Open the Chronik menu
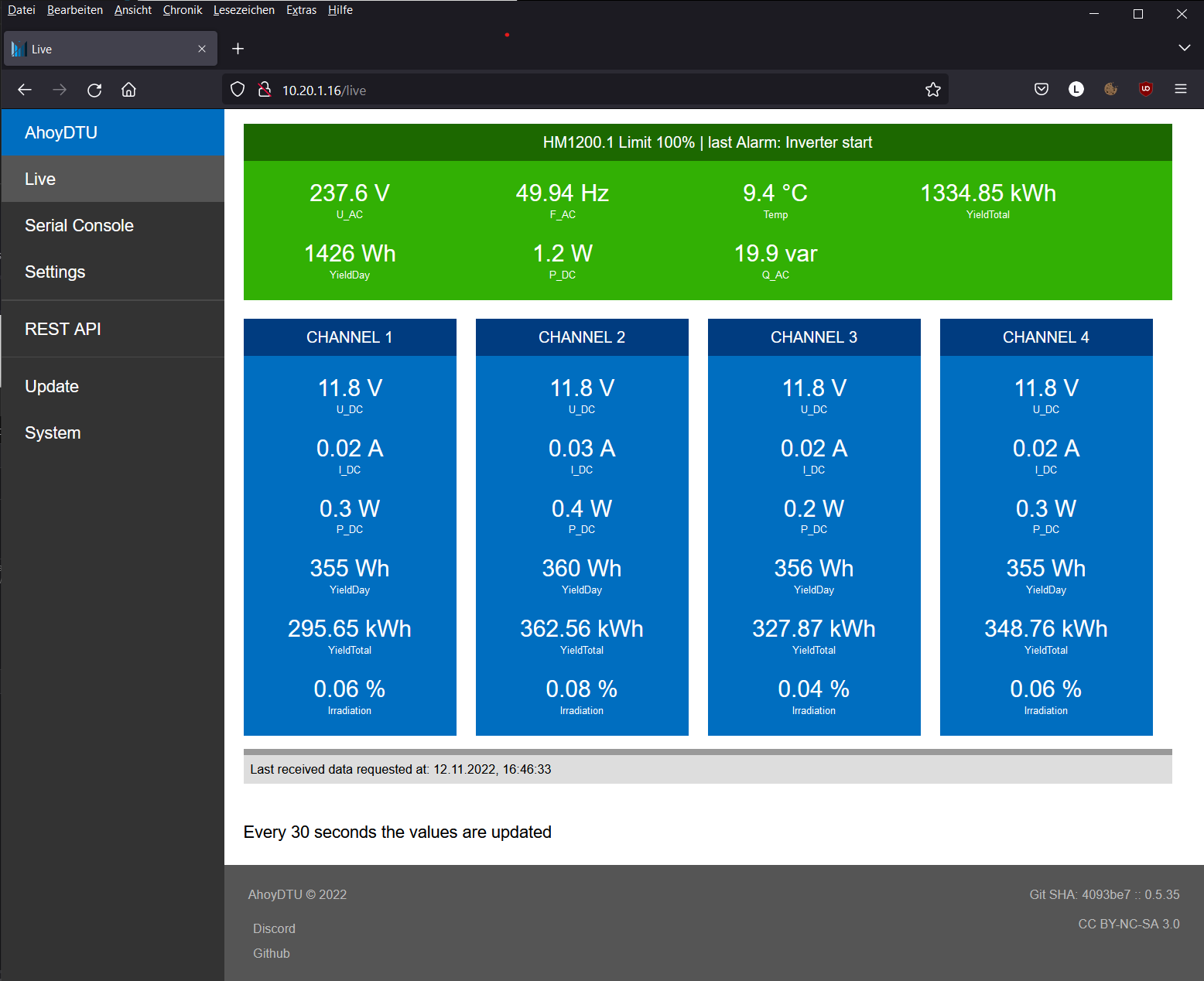The width and height of the screenshot is (1204, 981). 182,10
